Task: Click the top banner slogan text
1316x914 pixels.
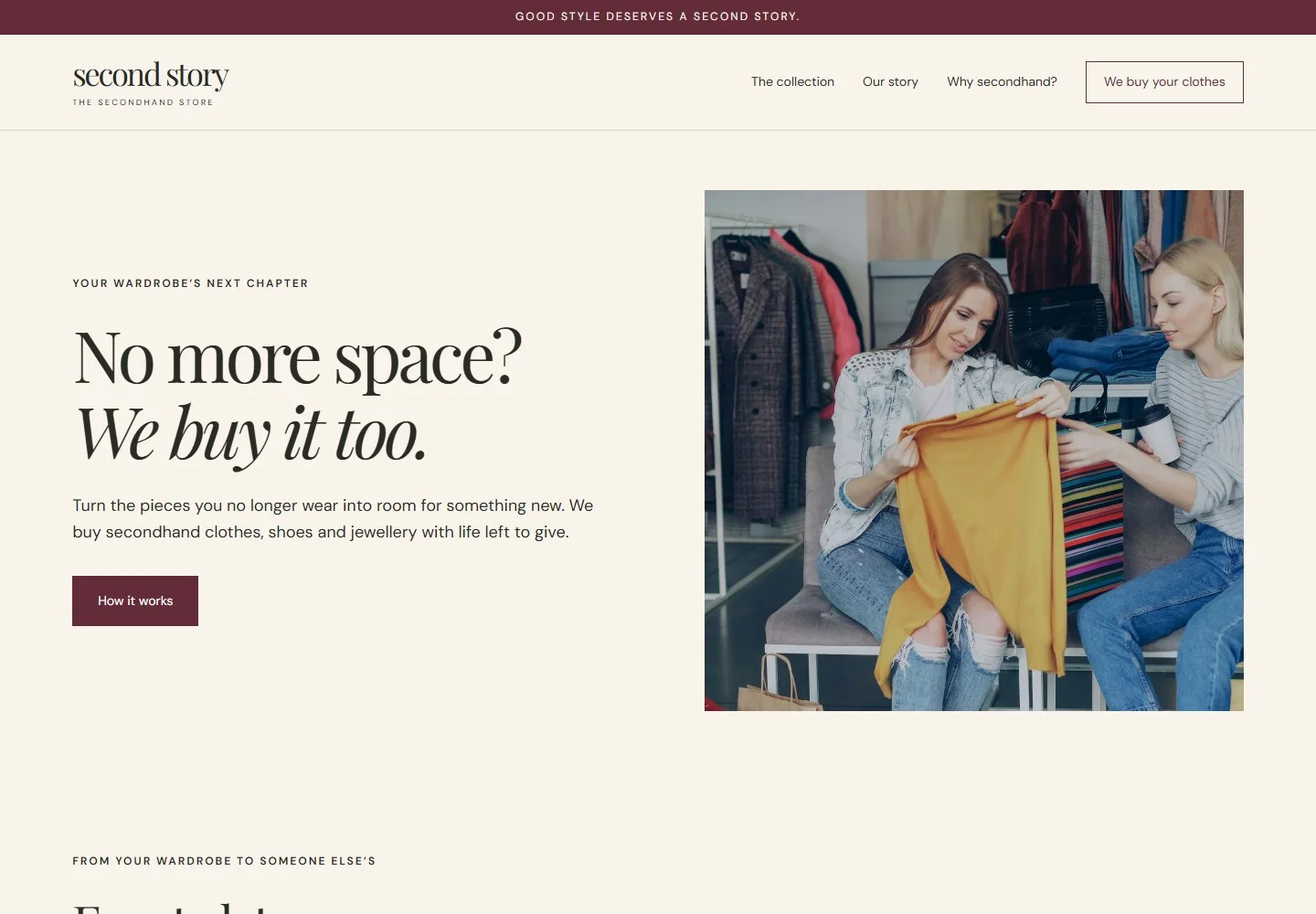Action: point(657,16)
